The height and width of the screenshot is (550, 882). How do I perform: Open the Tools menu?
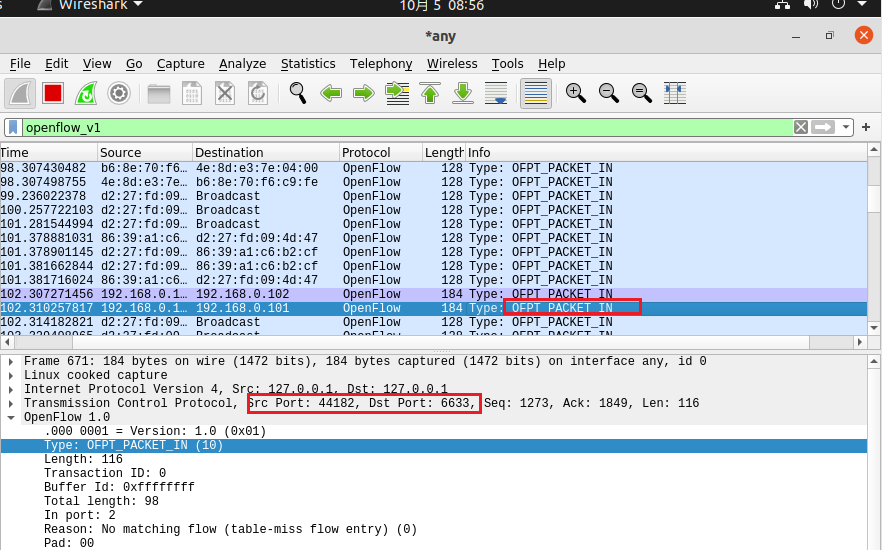click(x=507, y=64)
